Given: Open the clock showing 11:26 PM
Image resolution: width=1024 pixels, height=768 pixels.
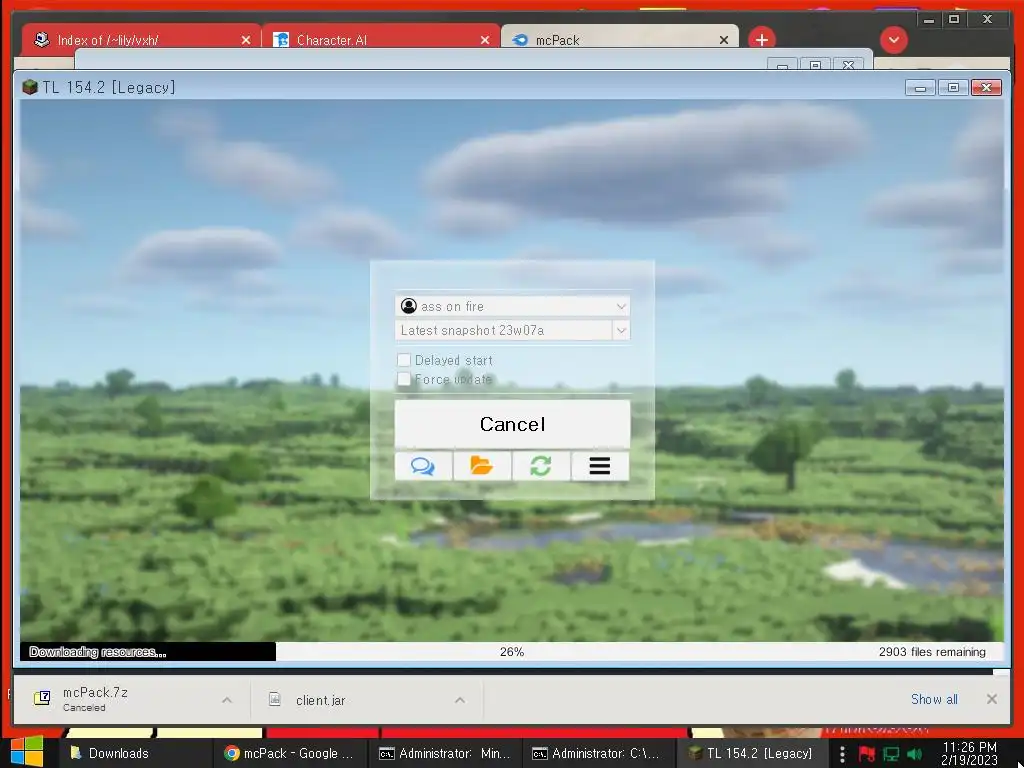Looking at the screenshot, I should point(969,753).
